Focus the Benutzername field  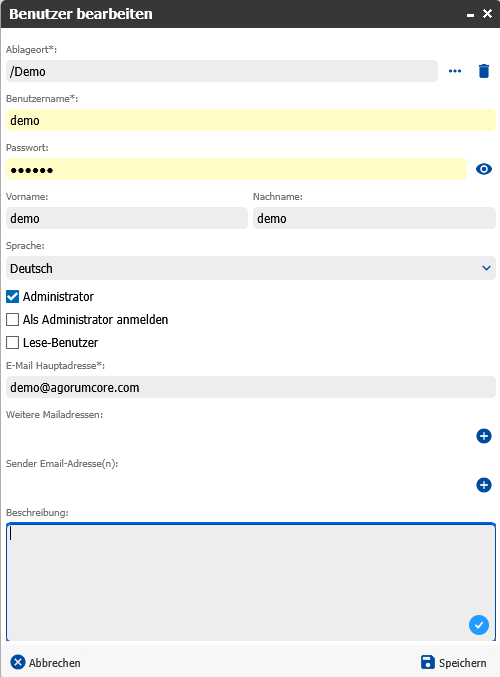251,120
